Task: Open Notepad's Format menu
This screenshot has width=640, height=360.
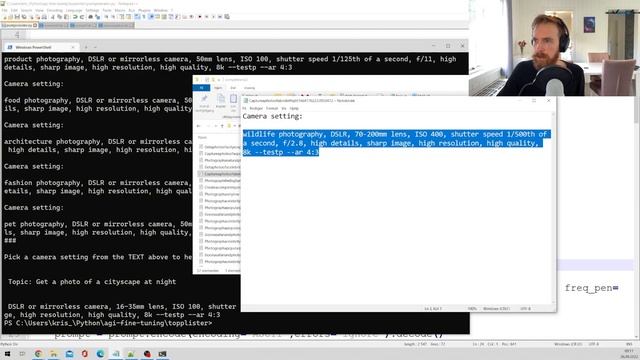Action: tap(272, 108)
